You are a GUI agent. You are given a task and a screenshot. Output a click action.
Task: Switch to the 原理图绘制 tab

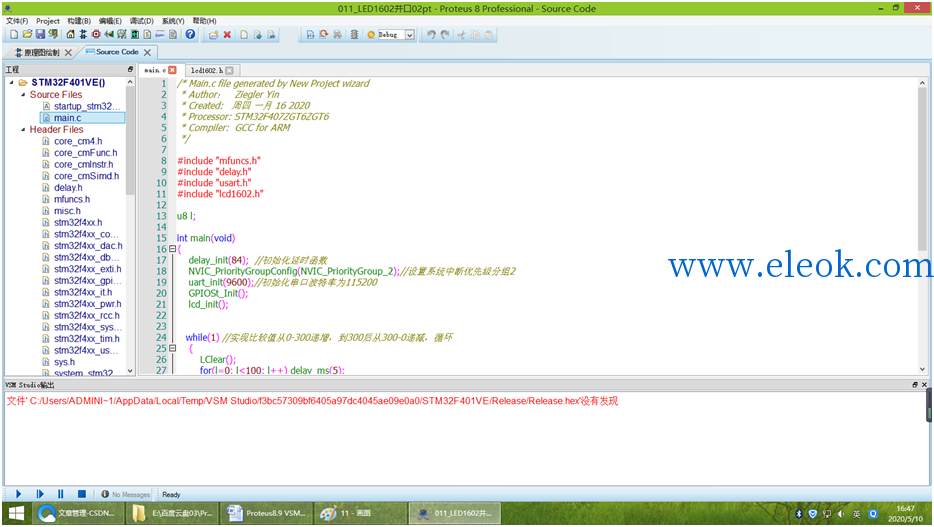click(x=41, y=52)
